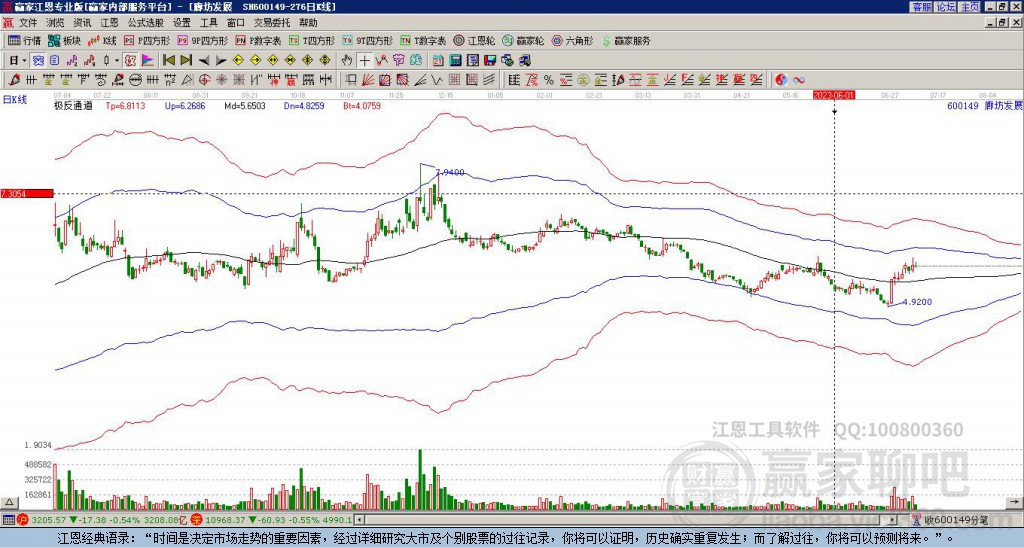
Task: Click the black left arrow icon
Action: [204, 61]
